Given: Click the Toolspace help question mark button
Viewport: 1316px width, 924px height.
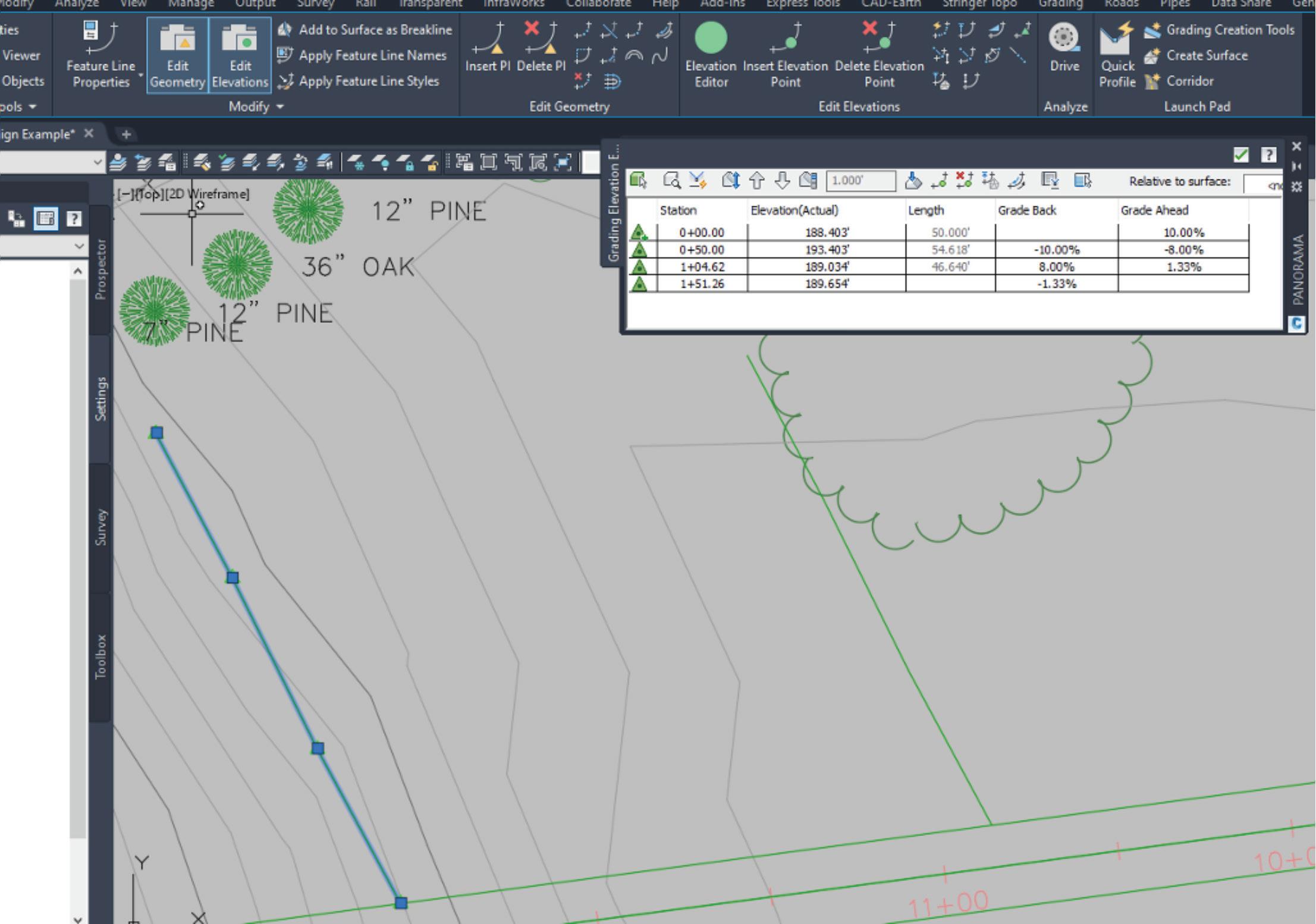Looking at the screenshot, I should coord(74,219).
